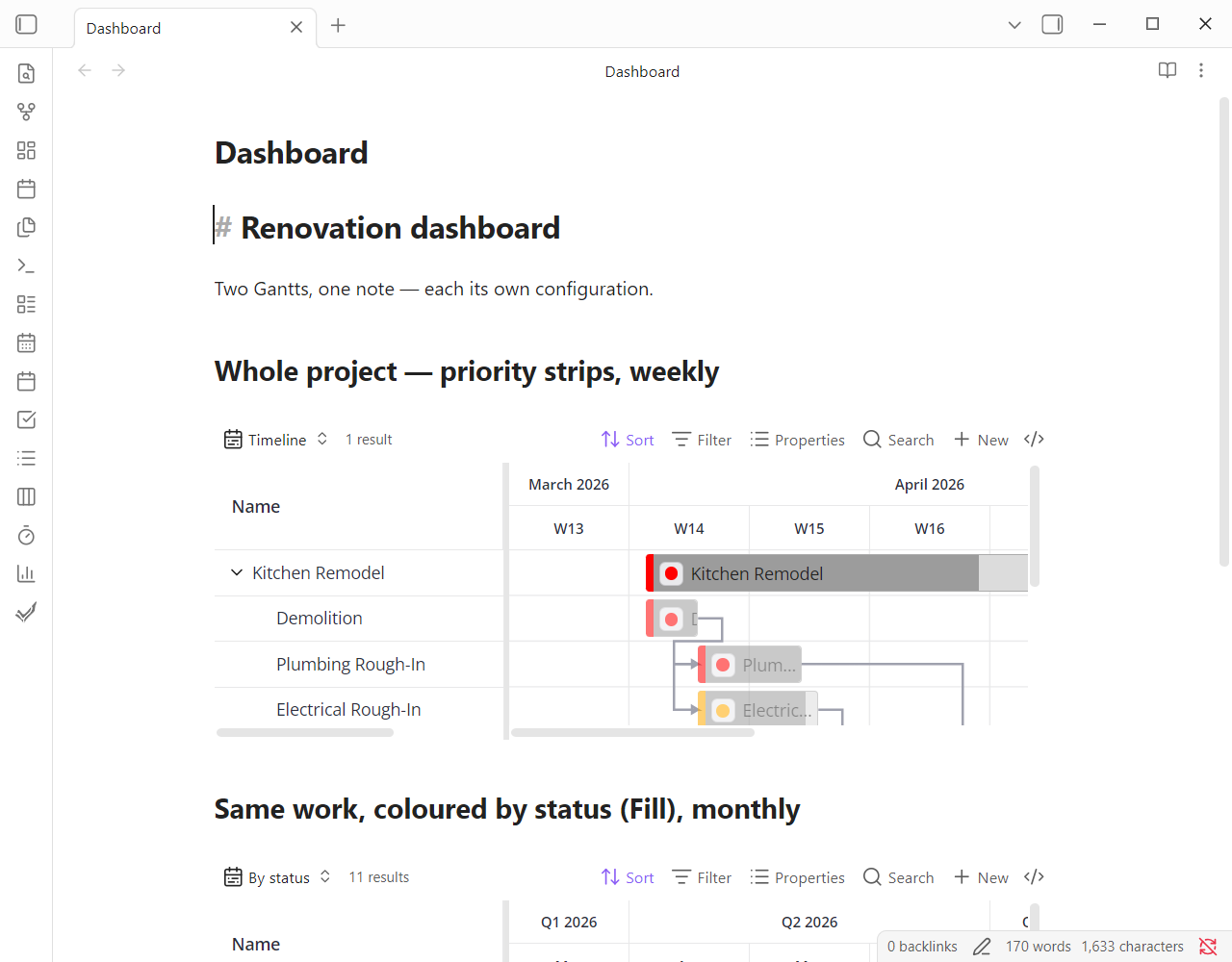Open the tab list dropdown chevron
1232x962 pixels.
click(x=1014, y=25)
